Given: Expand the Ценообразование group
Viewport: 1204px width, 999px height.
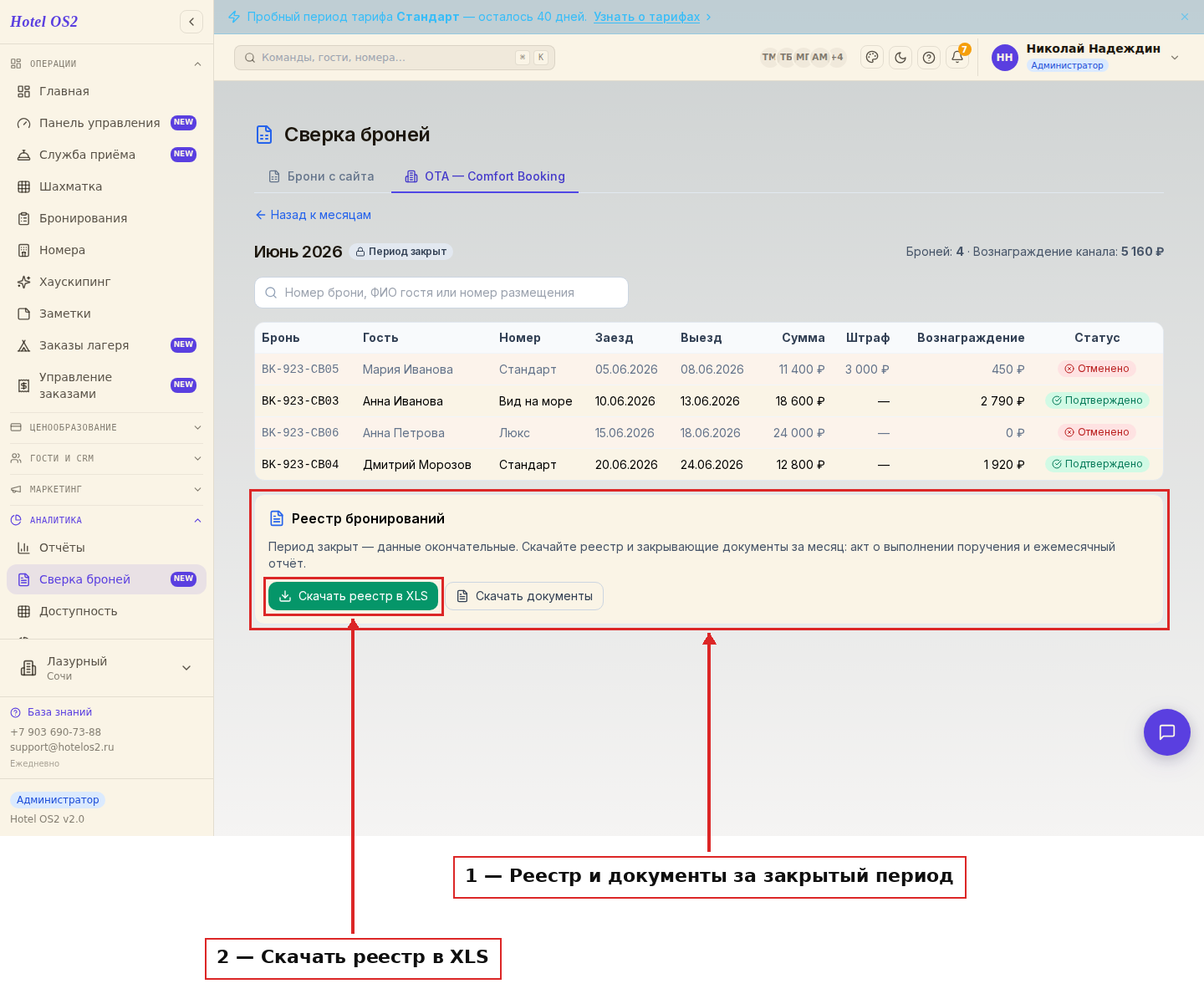Looking at the screenshot, I should [106, 427].
